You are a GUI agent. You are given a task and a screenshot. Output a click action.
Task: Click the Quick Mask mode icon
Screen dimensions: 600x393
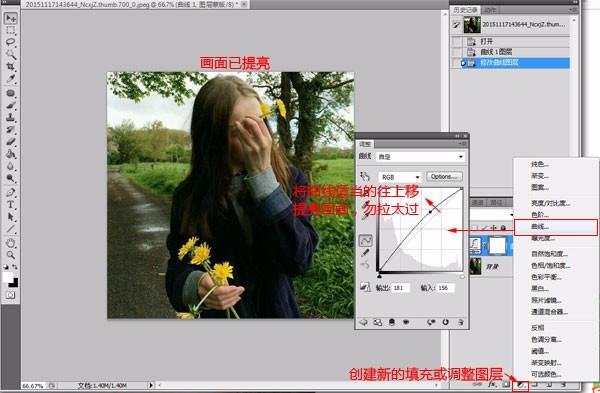(x=10, y=295)
